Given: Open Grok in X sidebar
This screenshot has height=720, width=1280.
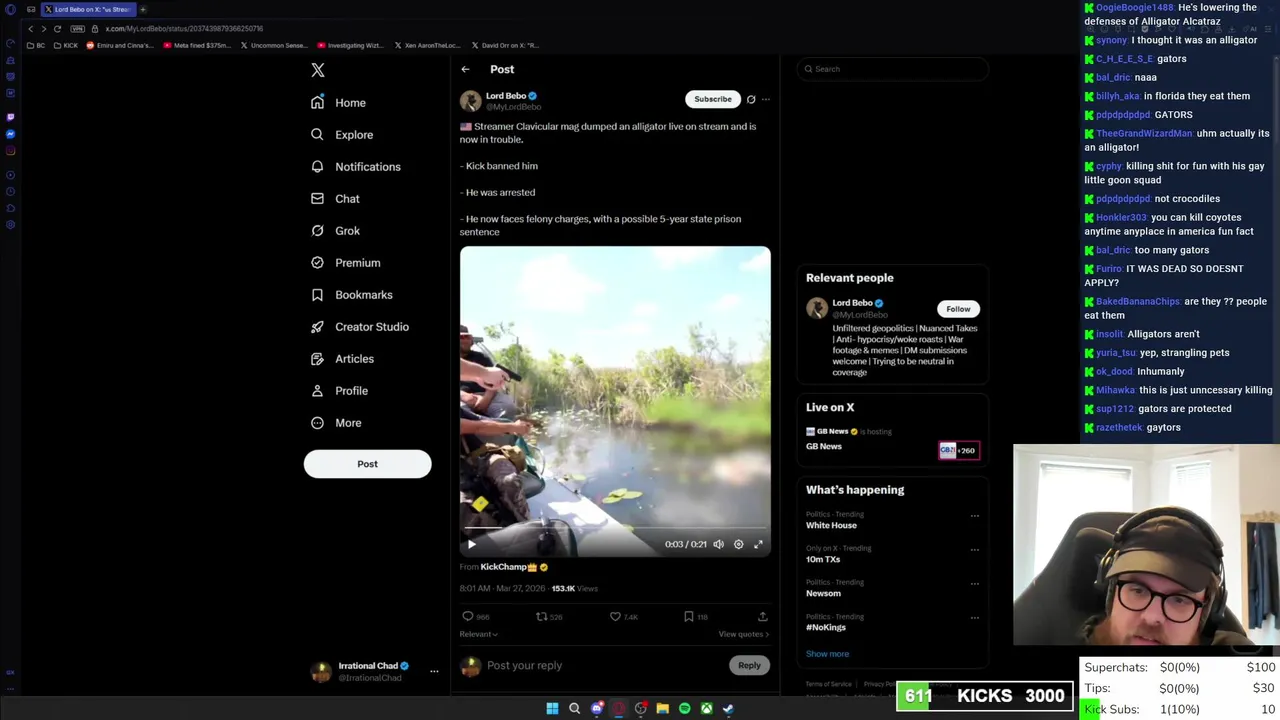Looking at the screenshot, I should point(335,231).
